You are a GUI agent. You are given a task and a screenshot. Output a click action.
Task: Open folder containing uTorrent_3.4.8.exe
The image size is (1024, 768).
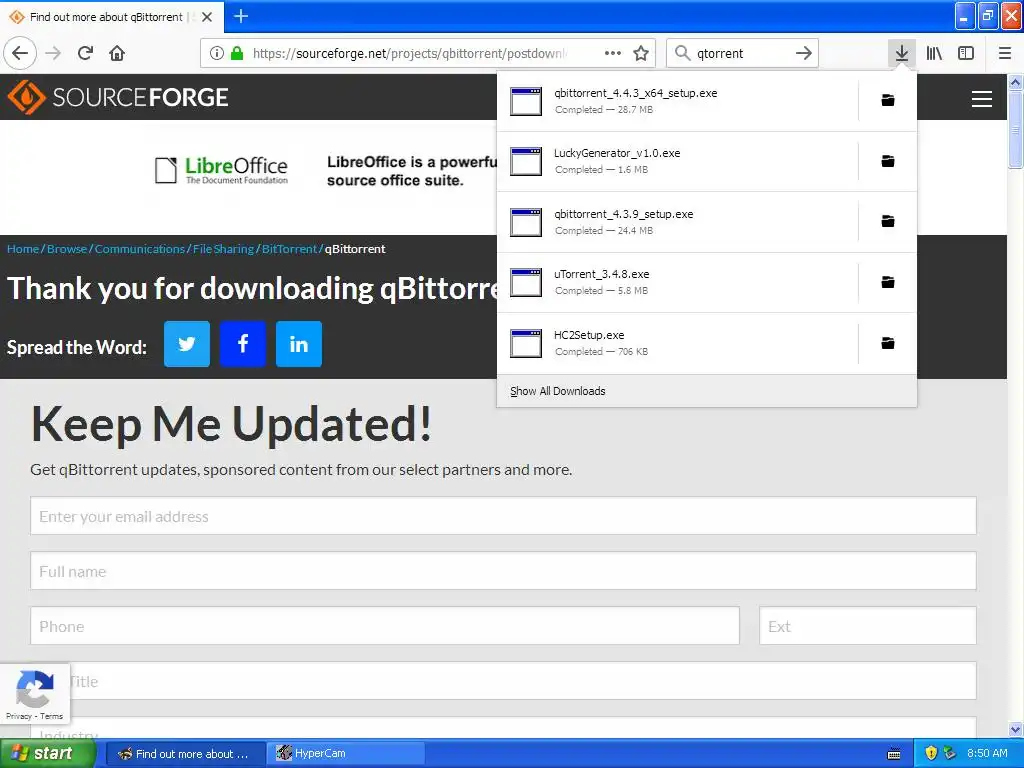point(888,281)
